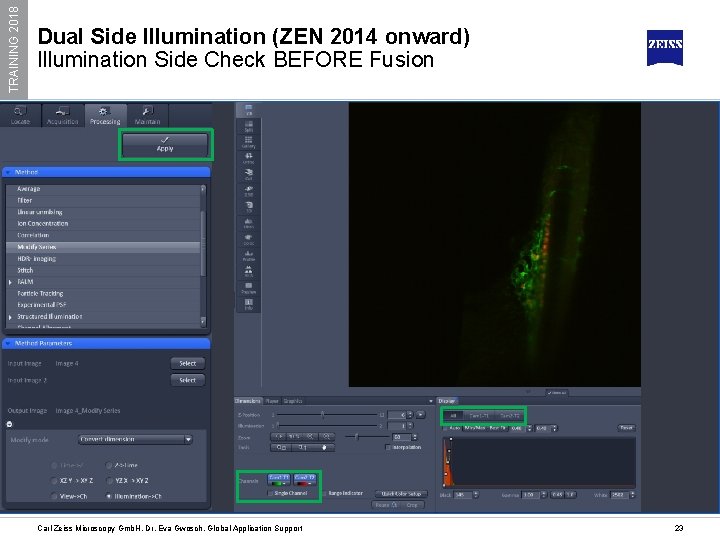720x540 pixels.
Task: Open the Player tab
Action: coord(272,401)
